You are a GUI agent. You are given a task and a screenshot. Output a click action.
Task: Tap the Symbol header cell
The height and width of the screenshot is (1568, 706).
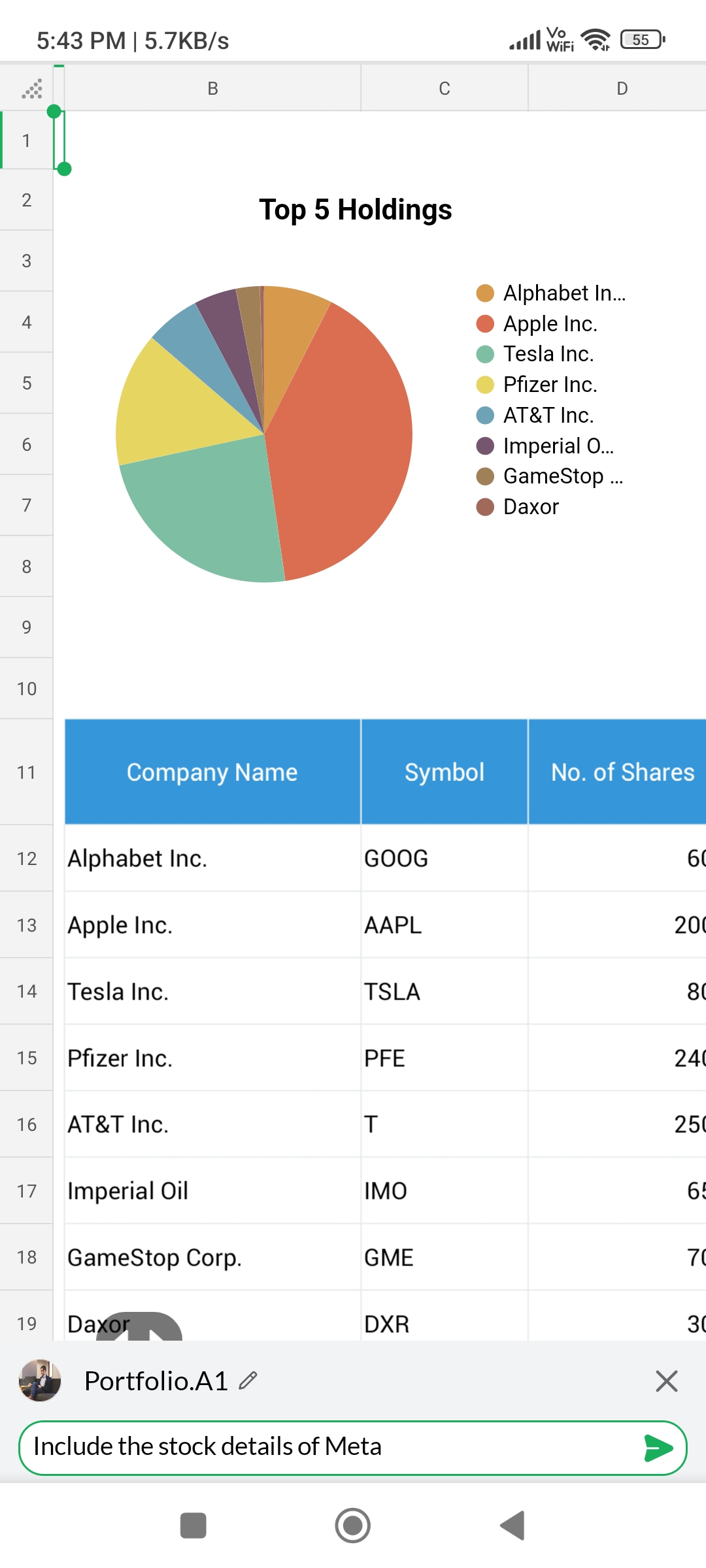coord(445,772)
